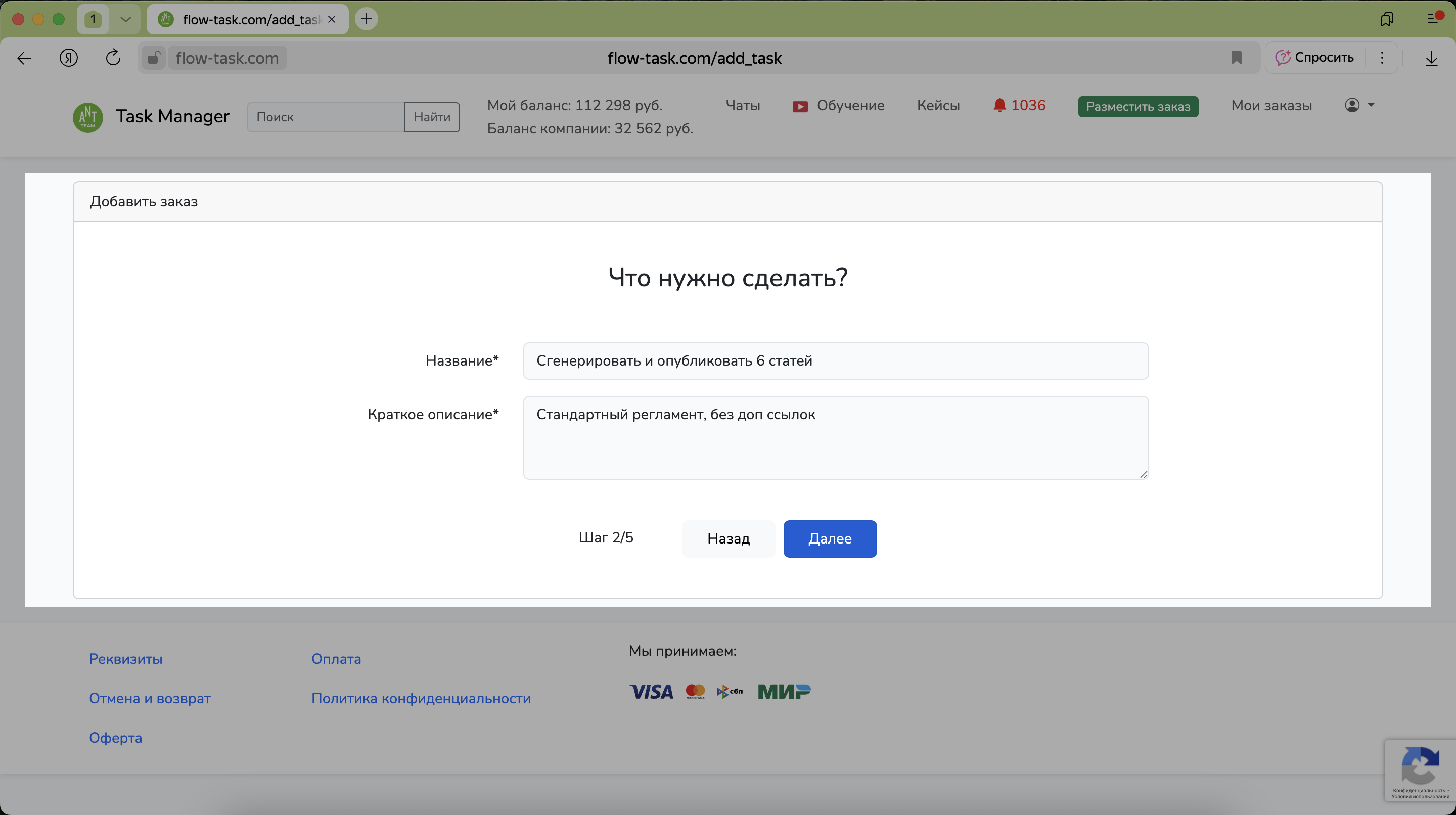The width and height of the screenshot is (1456, 815).
Task: Click the page bookmark icon in address bar
Action: point(1236,58)
